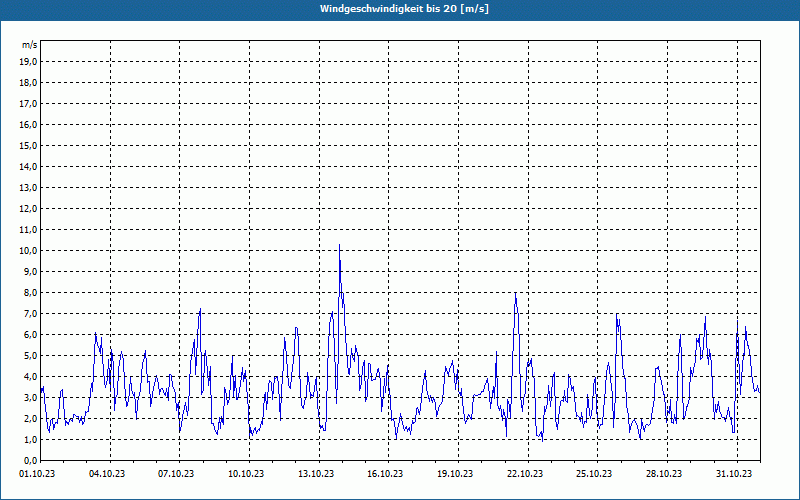This screenshot has height=500, width=800.
Task: Select the 13,0 y-axis label
Action: click(28, 187)
